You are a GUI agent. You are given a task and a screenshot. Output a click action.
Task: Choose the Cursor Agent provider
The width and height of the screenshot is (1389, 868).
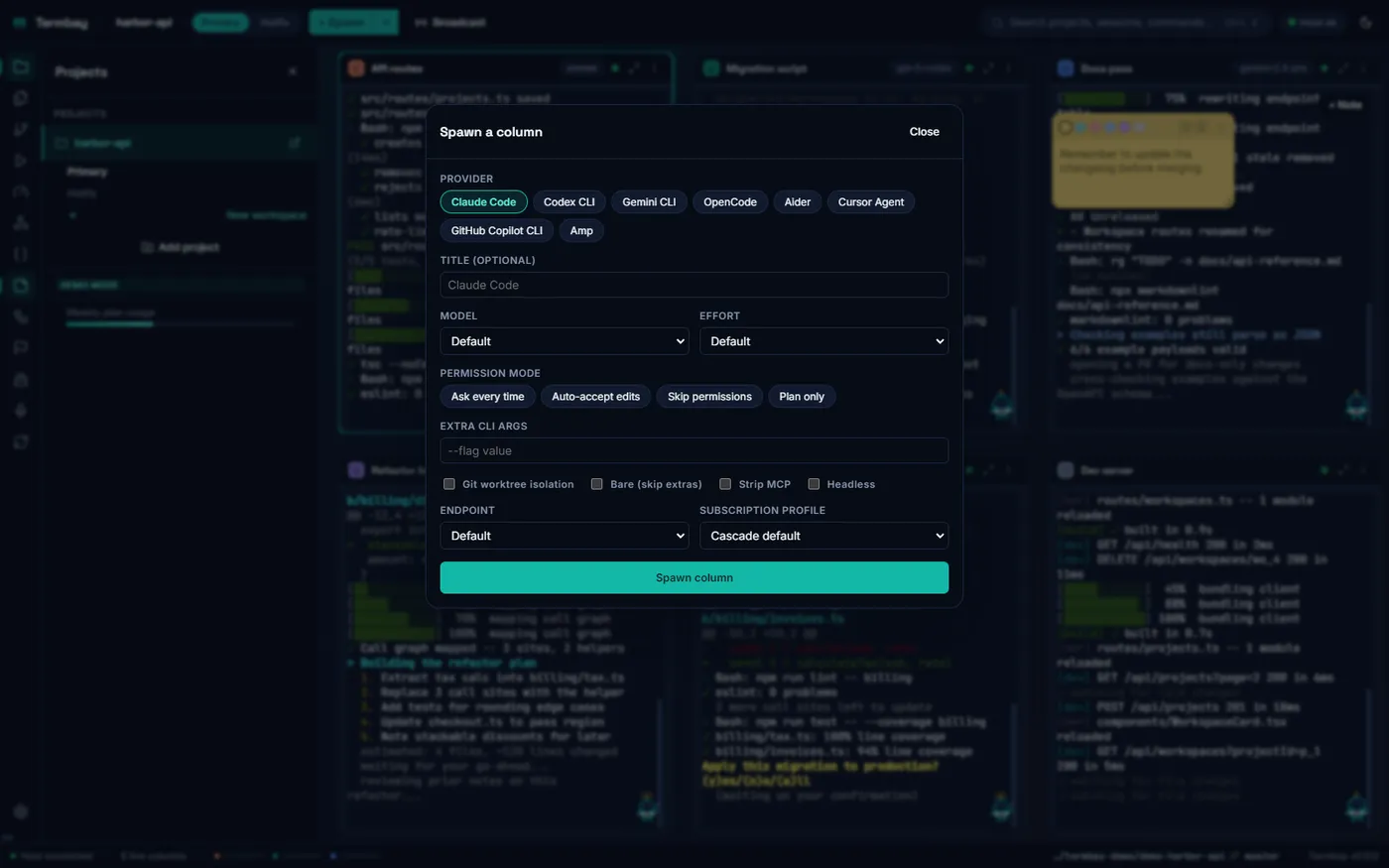coord(870,202)
